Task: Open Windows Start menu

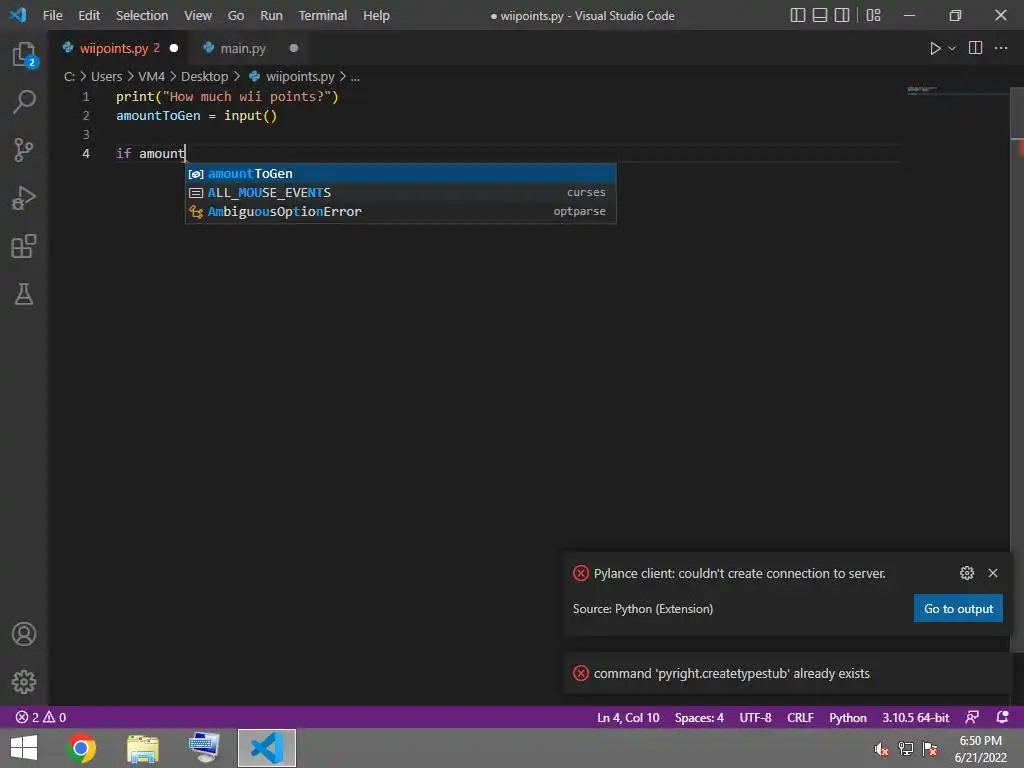Action: click(24, 748)
